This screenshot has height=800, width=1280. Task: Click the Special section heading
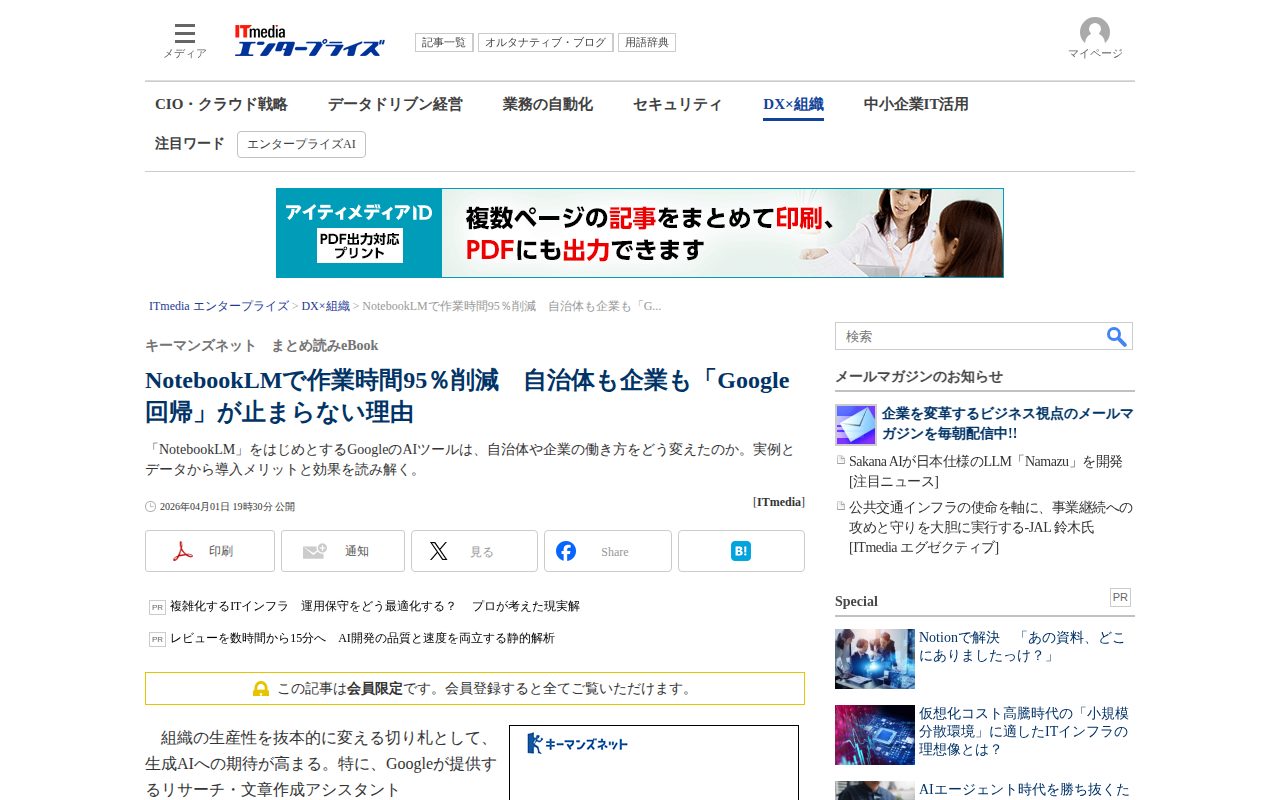click(856, 601)
